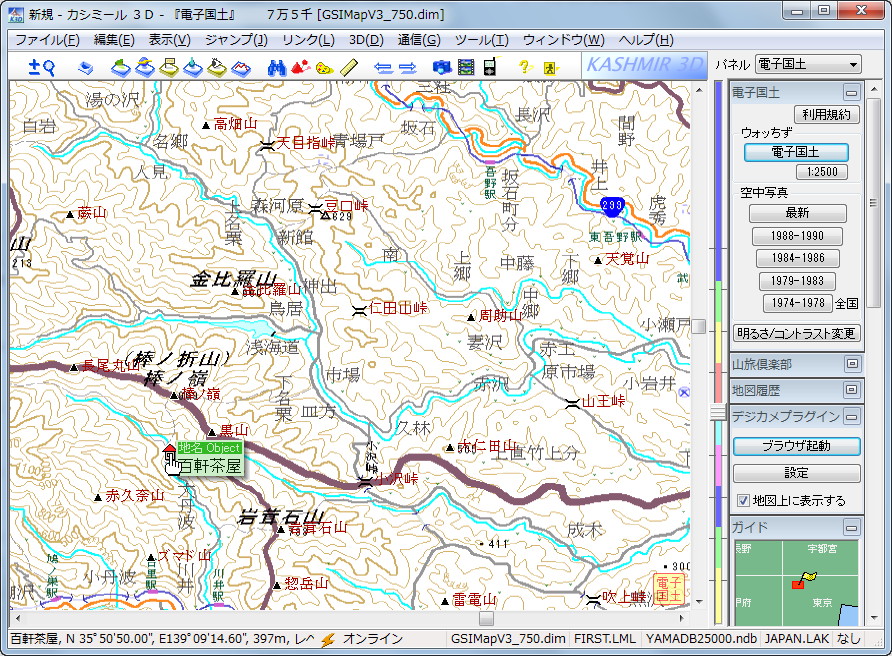
Task: Click the map horizontal scrollbar thumb
Action: pyautogui.click(x=486, y=618)
